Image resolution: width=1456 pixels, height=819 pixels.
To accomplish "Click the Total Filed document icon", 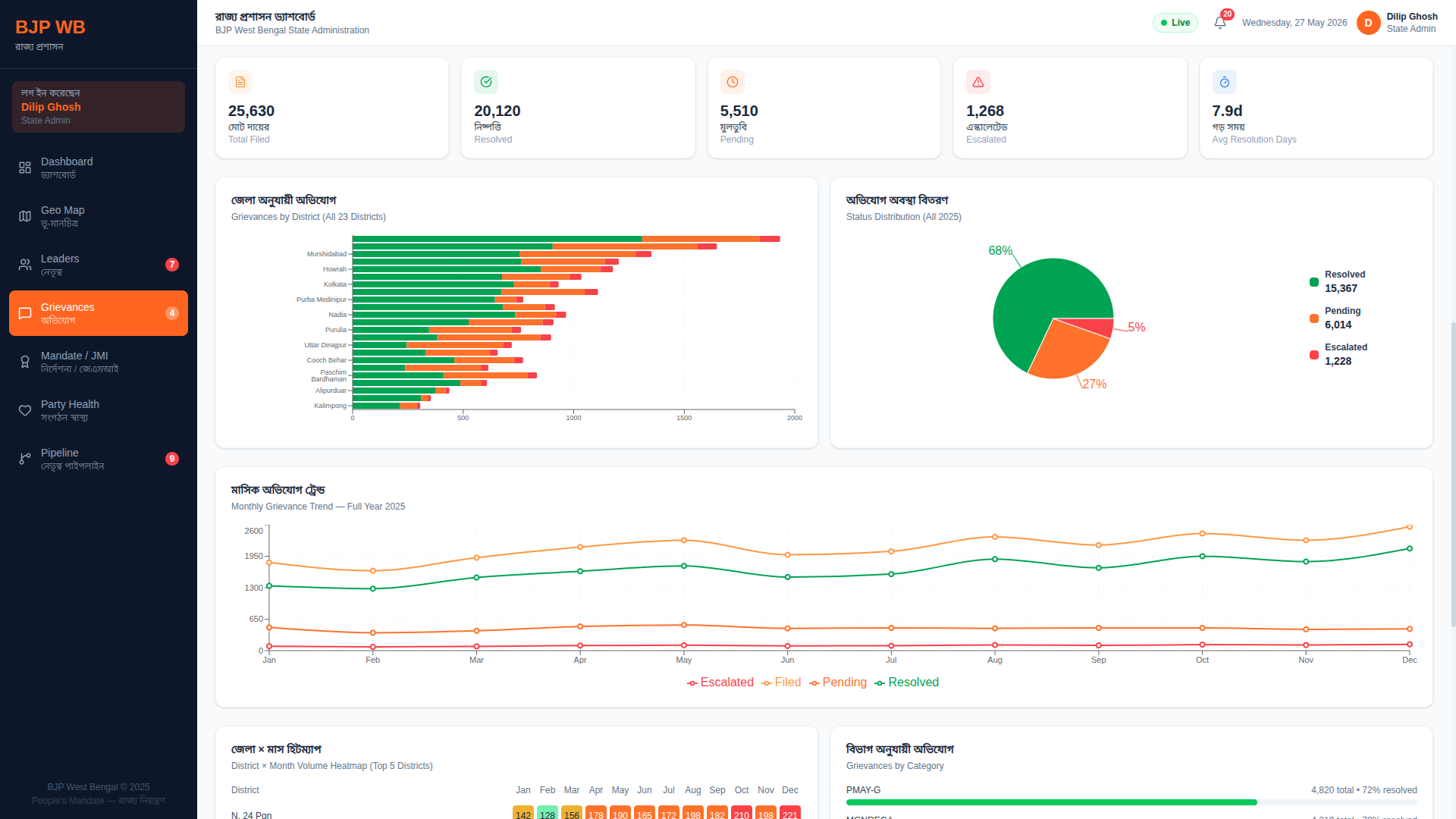I will coord(240,82).
